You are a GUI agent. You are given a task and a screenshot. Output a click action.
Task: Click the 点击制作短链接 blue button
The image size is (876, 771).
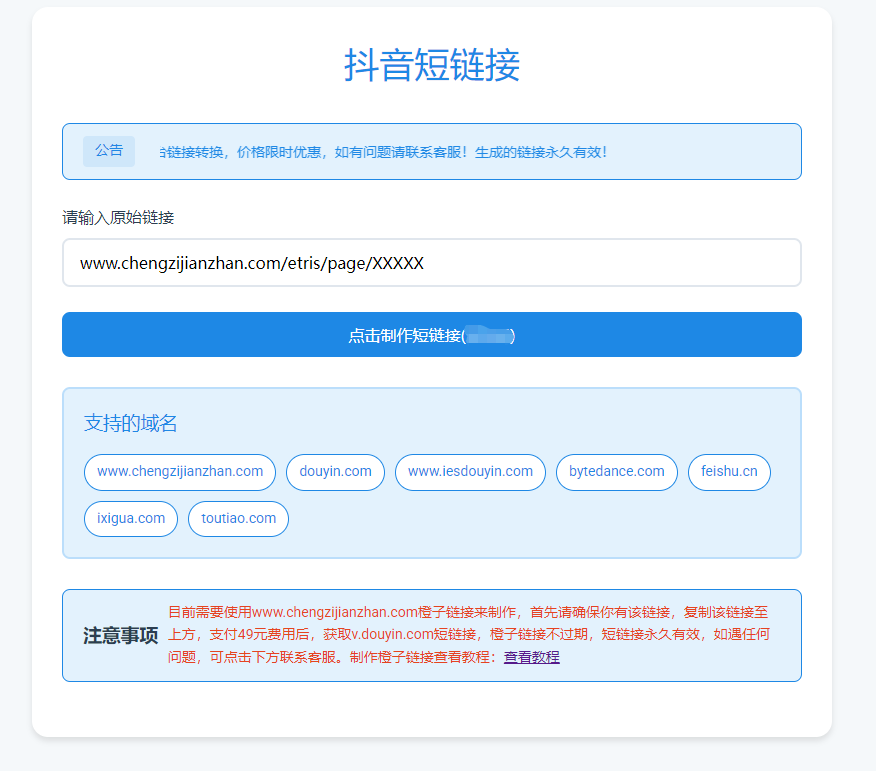(x=430, y=334)
